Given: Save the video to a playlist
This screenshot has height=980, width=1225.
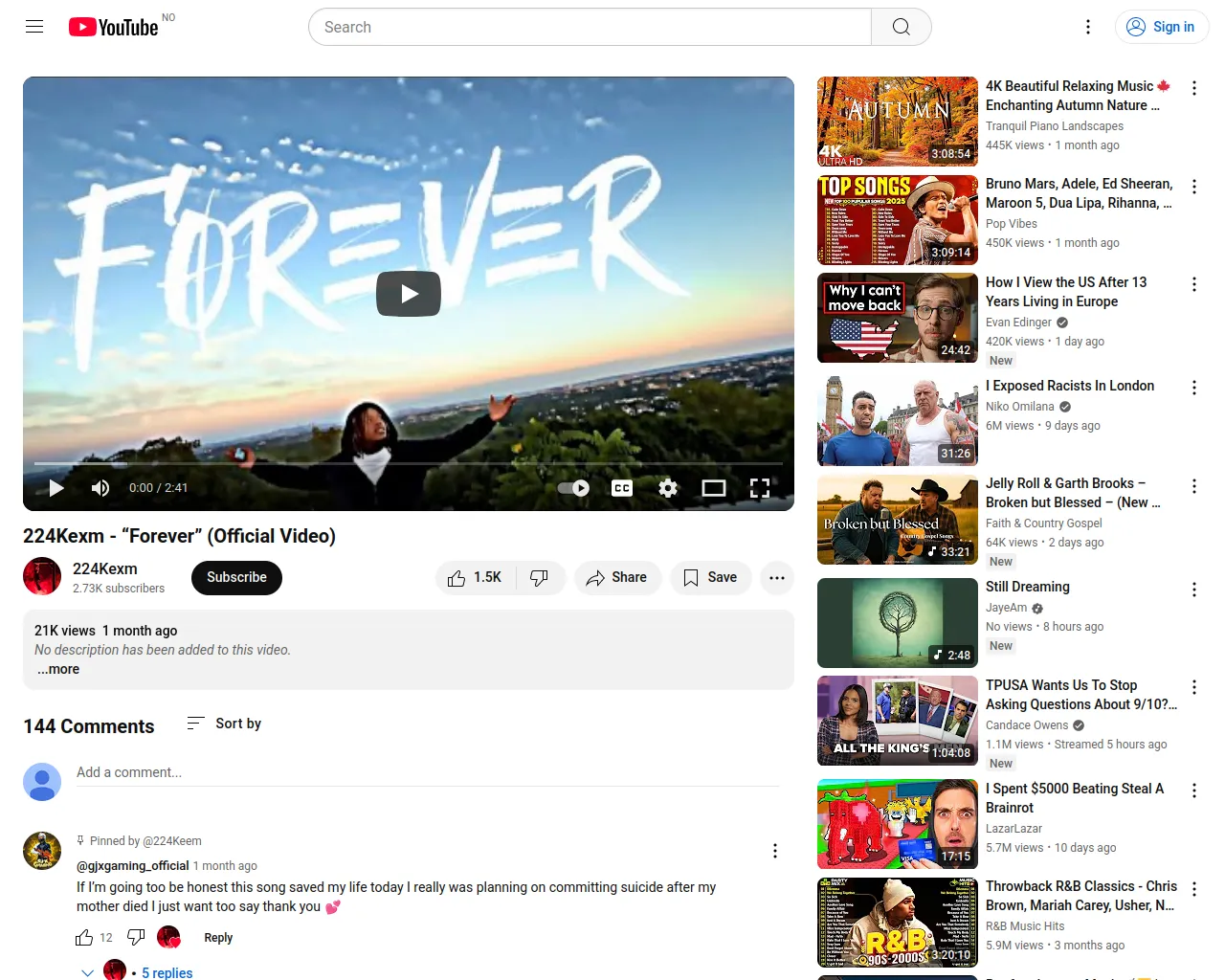Looking at the screenshot, I should pyautogui.click(x=710, y=578).
